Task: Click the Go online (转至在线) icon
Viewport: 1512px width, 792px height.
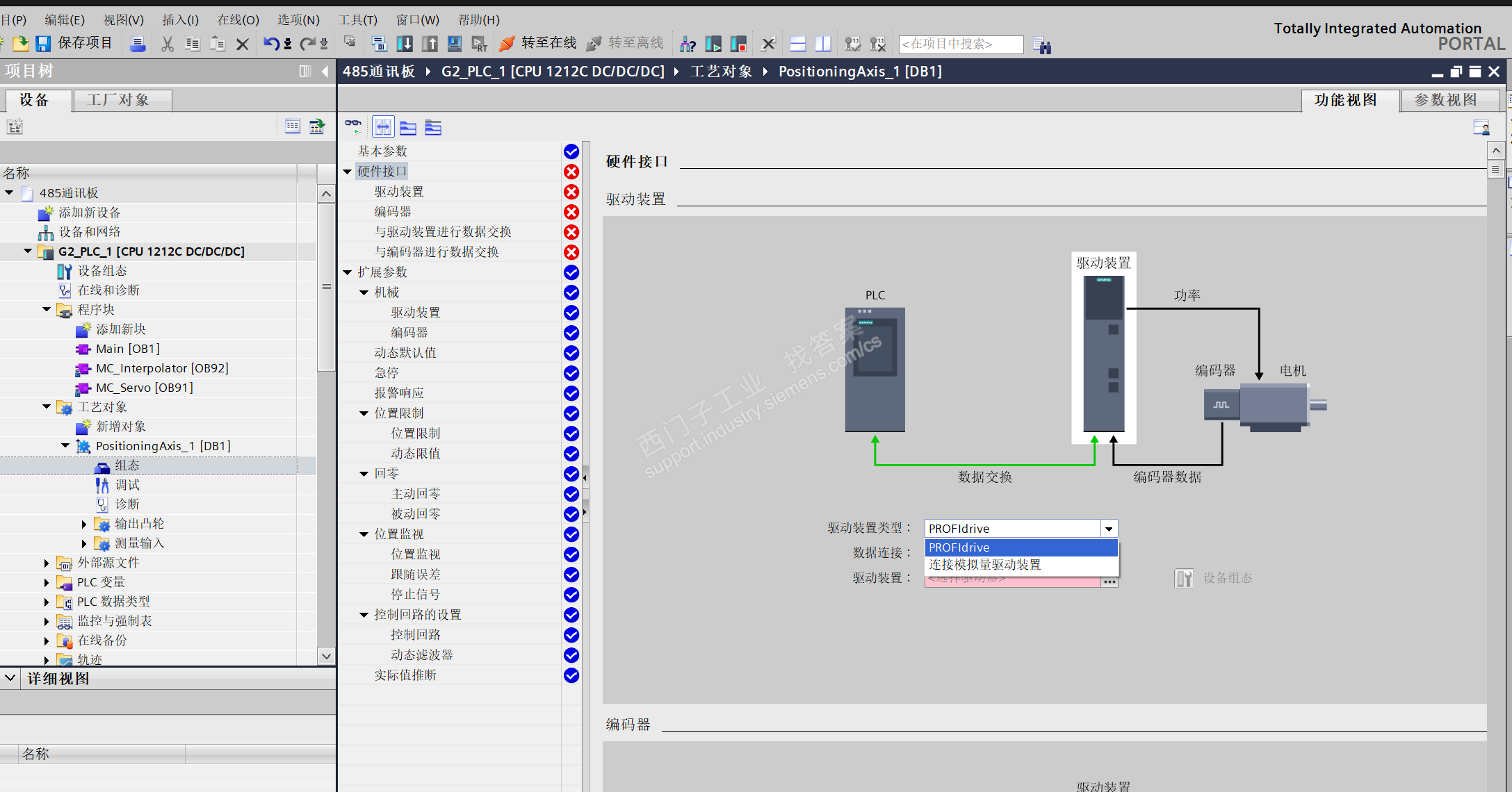Action: 507,44
